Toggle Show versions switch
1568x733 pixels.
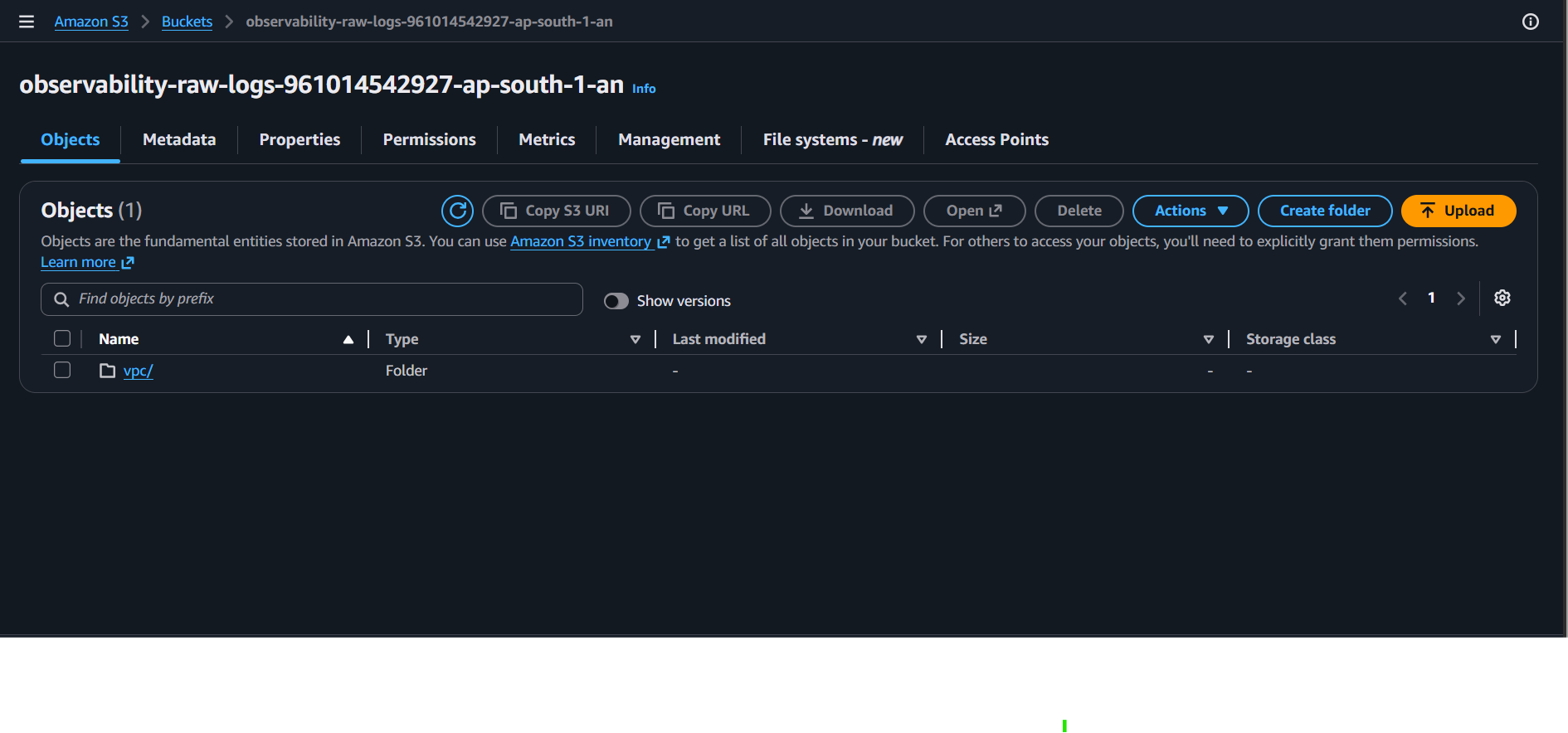click(616, 301)
